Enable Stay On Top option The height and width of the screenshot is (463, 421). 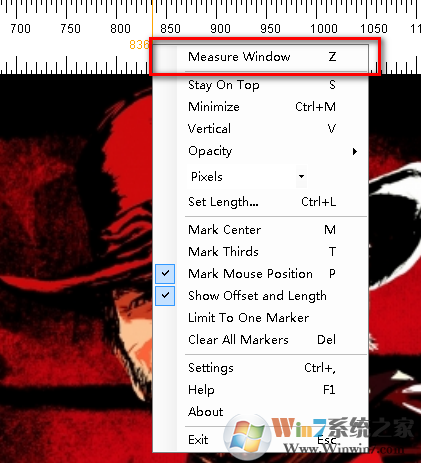[261, 85]
